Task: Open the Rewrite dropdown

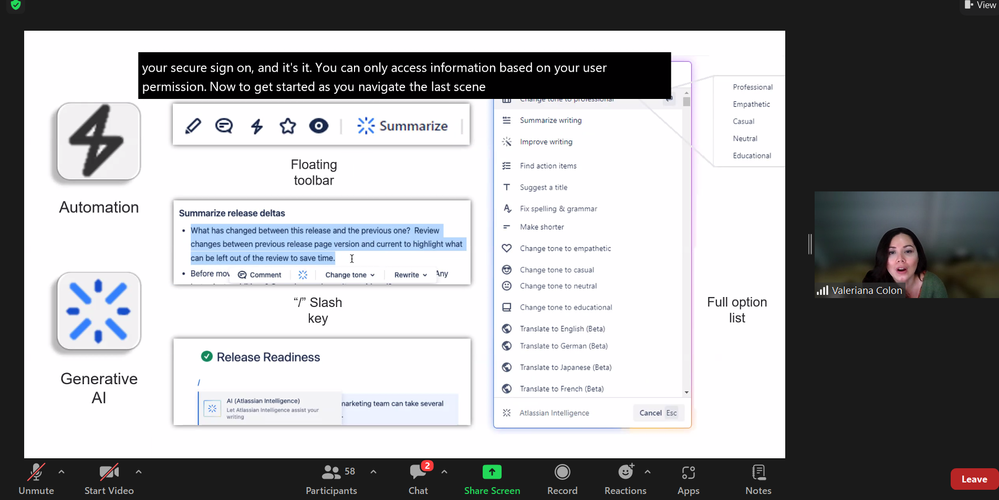Action: point(410,275)
